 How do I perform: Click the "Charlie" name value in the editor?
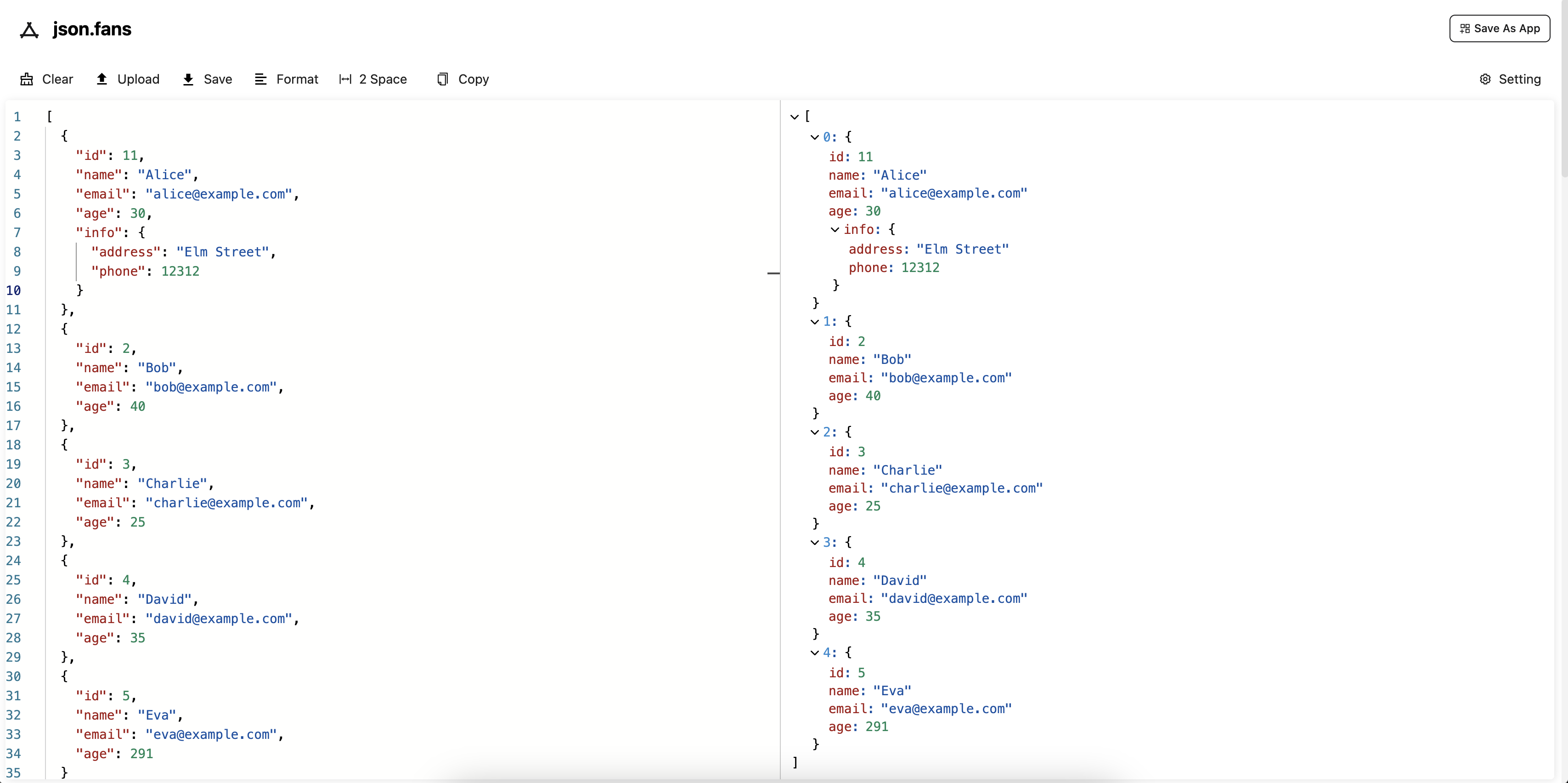pyautogui.click(x=172, y=483)
